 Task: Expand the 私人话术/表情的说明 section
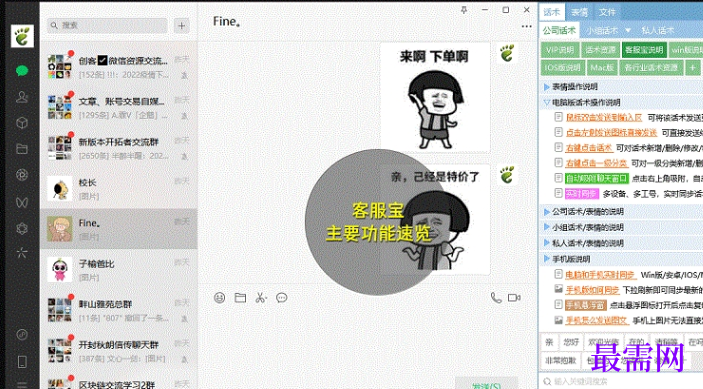(x=547, y=243)
